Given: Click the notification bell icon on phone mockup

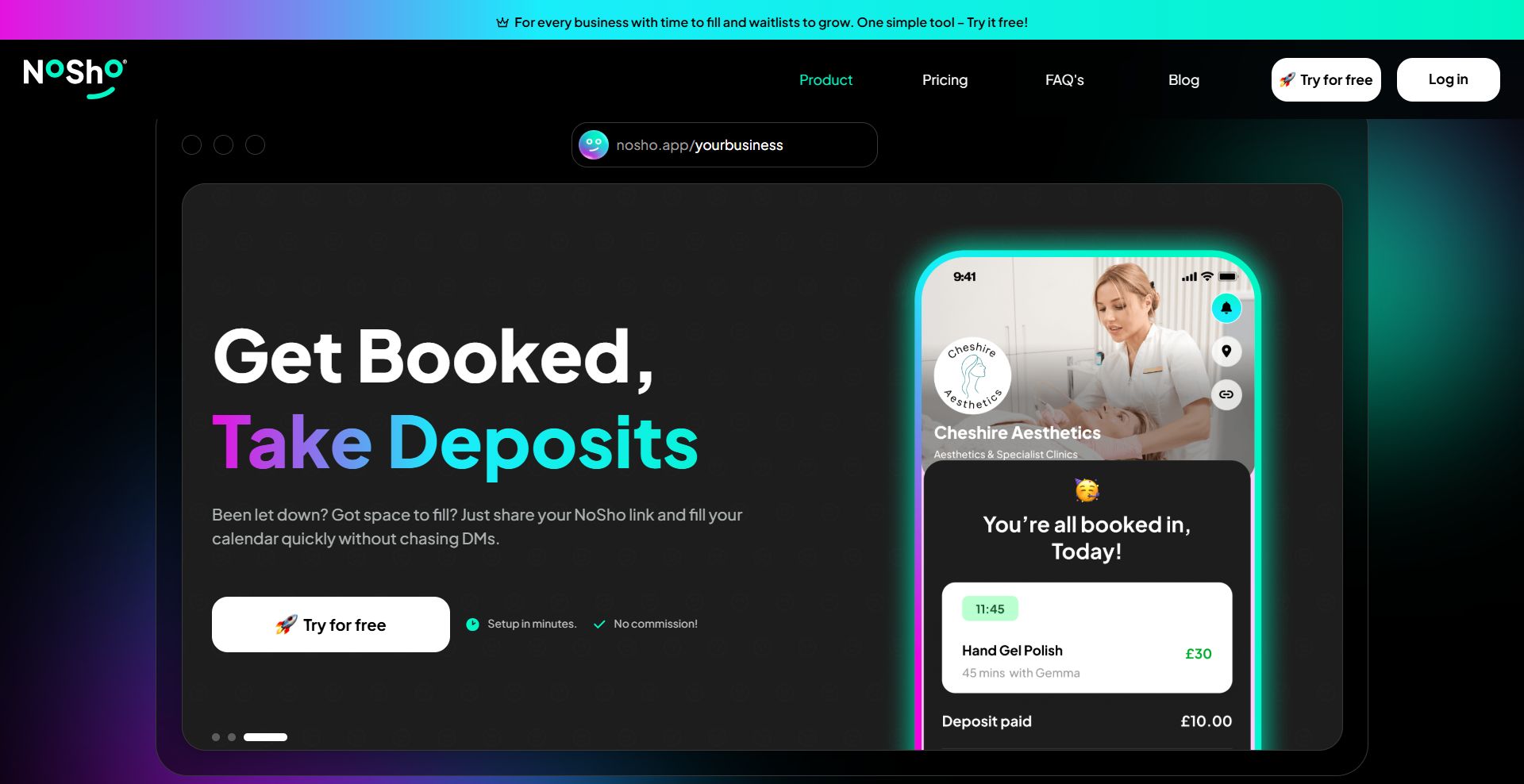Looking at the screenshot, I should [1226, 308].
